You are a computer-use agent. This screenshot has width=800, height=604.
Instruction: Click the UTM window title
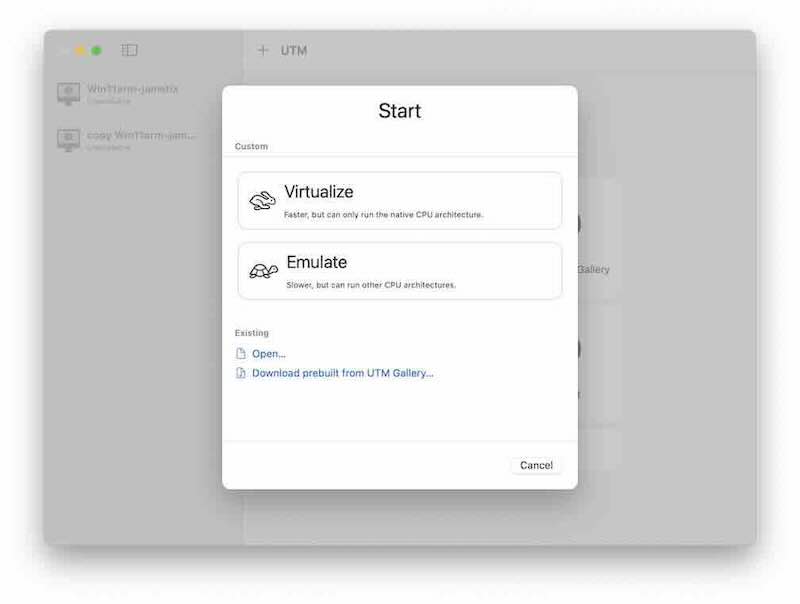[294, 51]
